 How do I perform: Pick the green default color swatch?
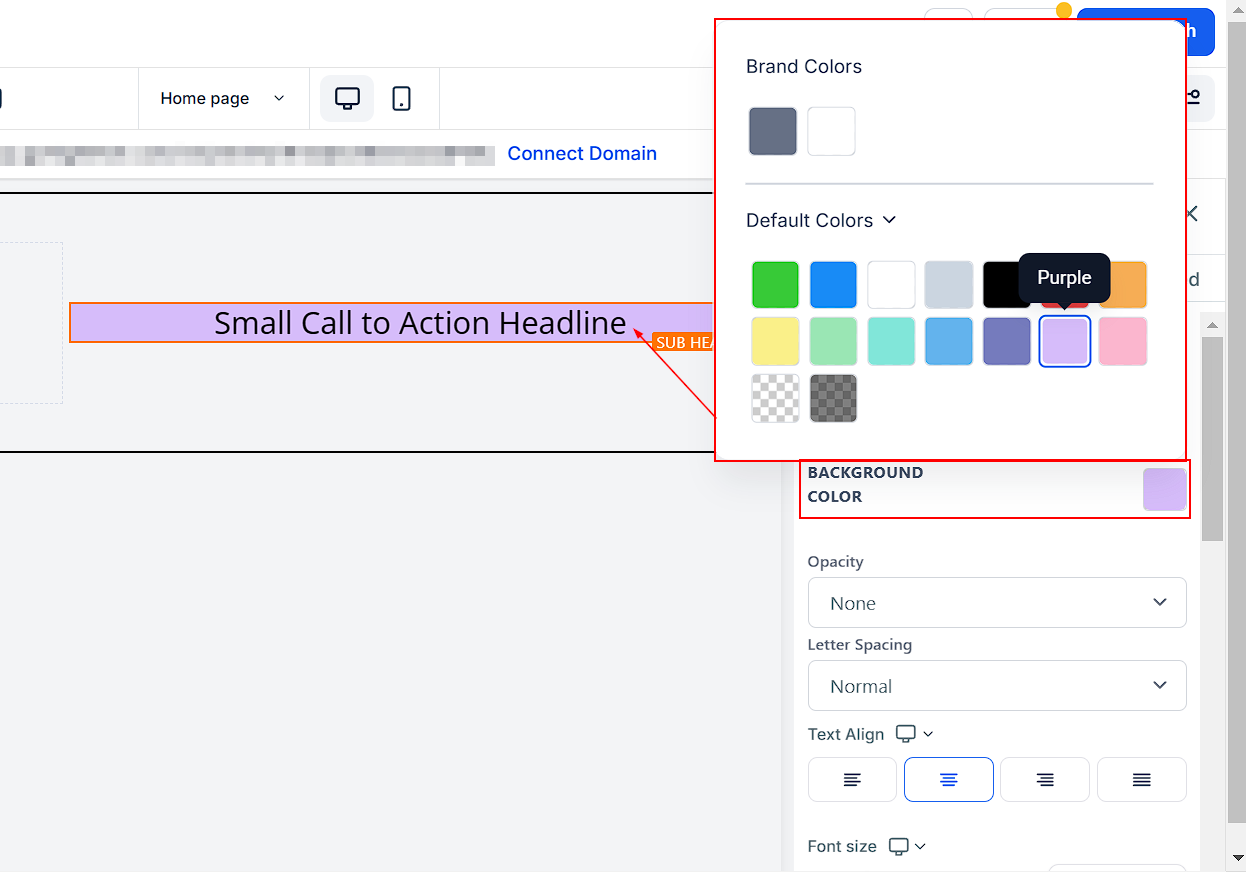pos(775,285)
